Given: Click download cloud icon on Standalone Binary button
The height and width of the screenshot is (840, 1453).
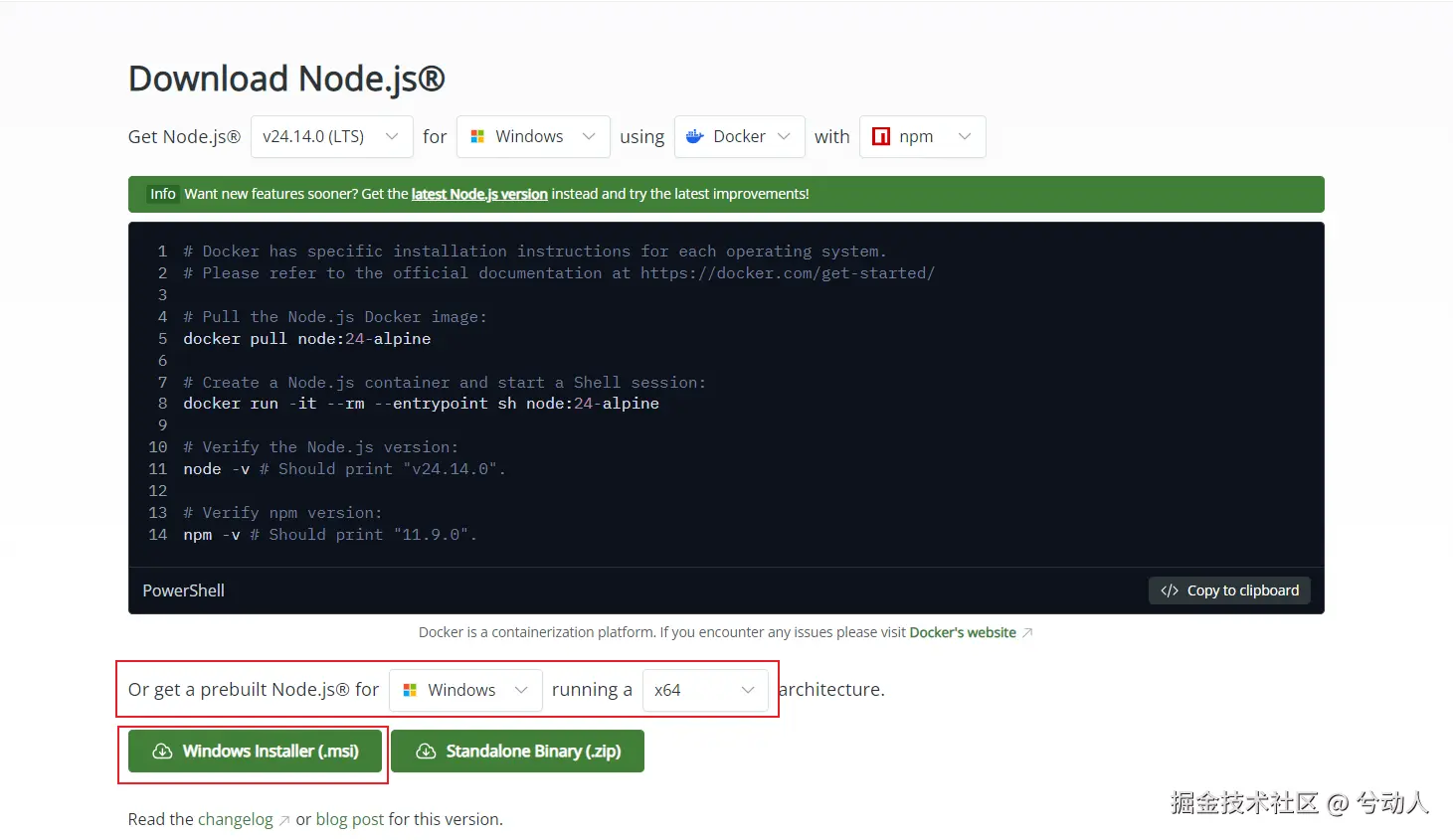Looking at the screenshot, I should point(426,752).
